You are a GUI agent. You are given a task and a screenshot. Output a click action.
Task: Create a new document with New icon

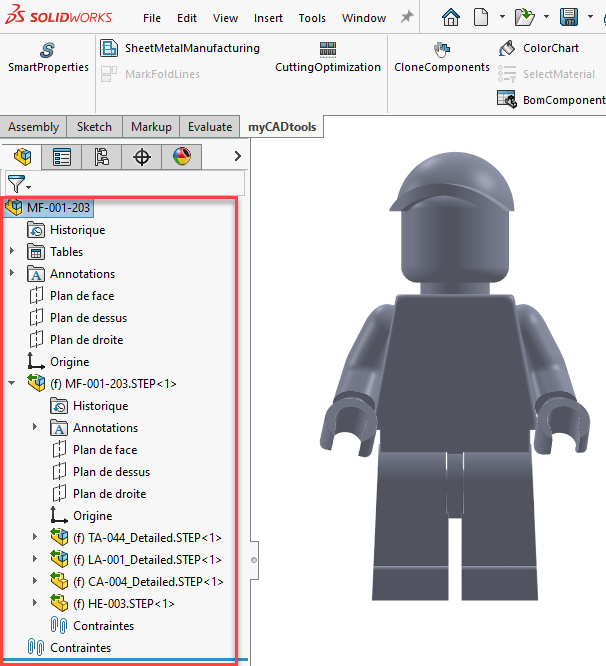480,17
